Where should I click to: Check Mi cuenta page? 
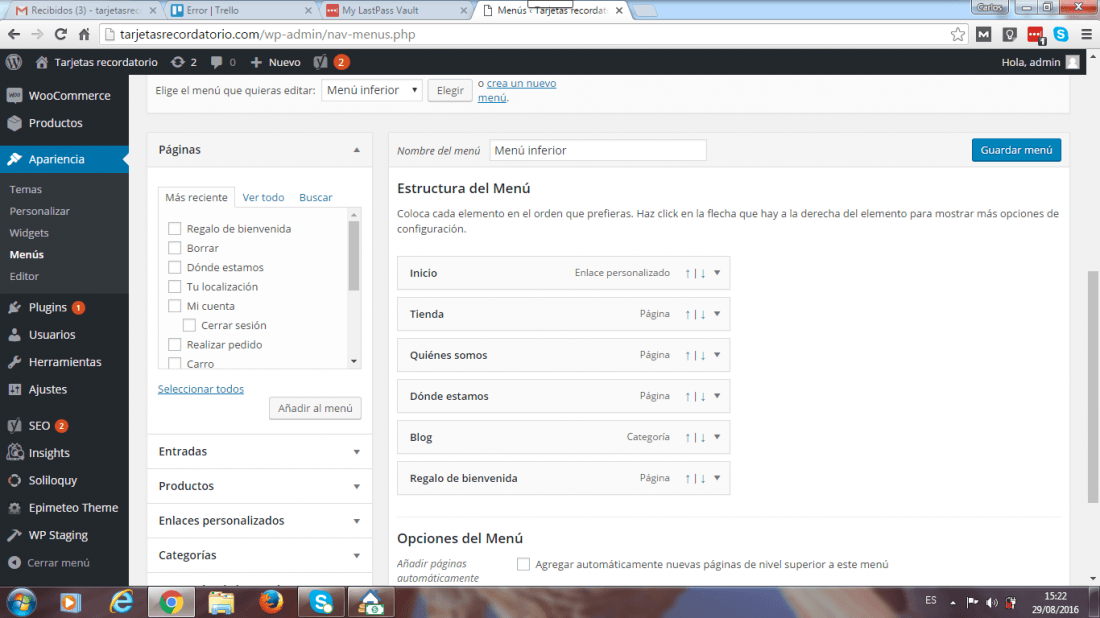(175, 306)
